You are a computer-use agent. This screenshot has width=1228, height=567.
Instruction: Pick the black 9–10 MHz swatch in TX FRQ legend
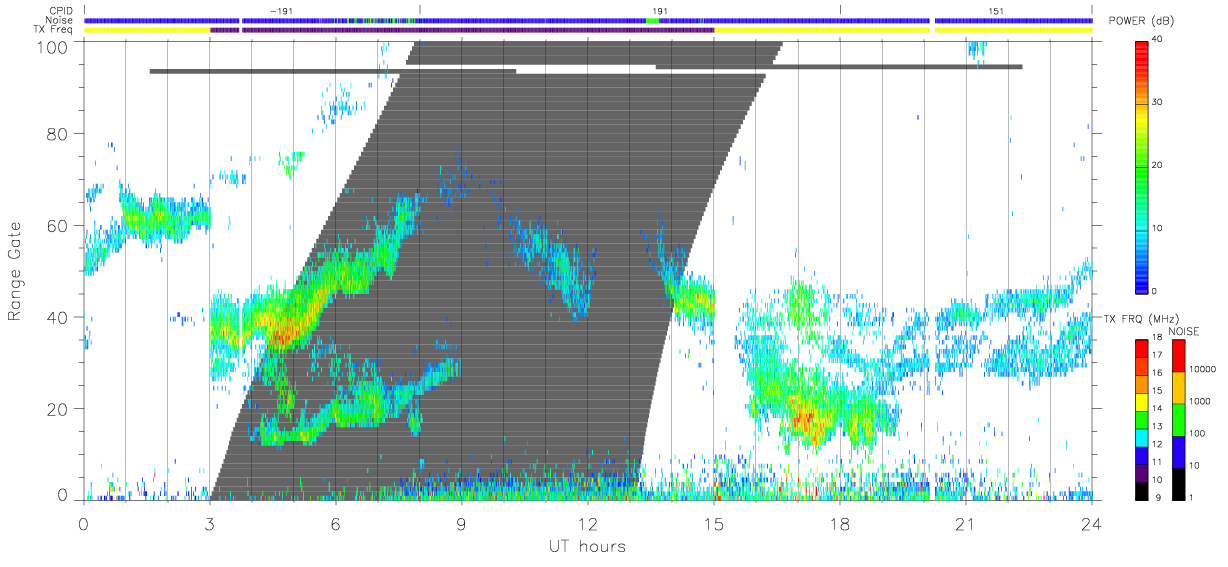click(1142, 491)
